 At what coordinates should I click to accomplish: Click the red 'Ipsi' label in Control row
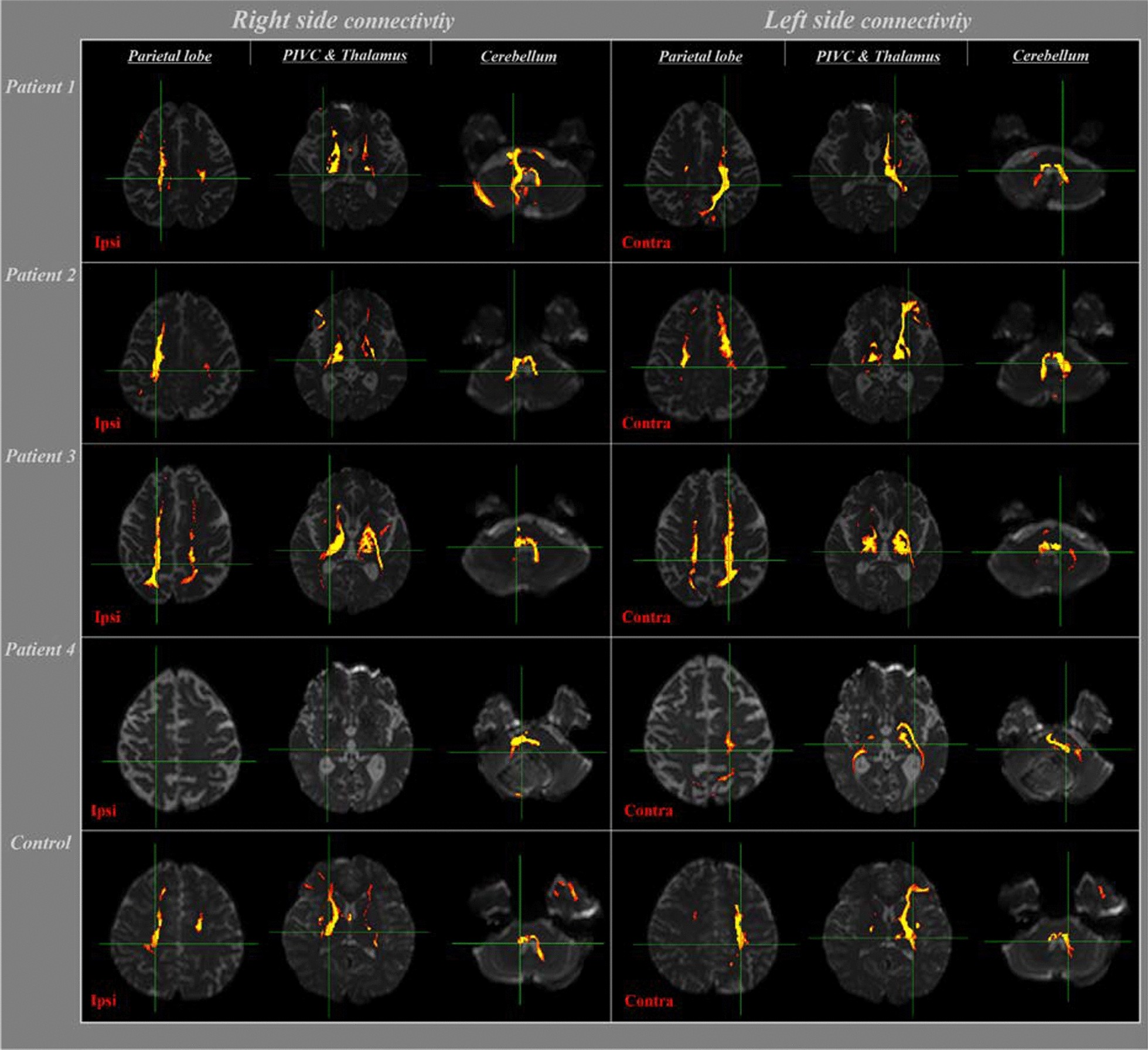click(x=104, y=1000)
